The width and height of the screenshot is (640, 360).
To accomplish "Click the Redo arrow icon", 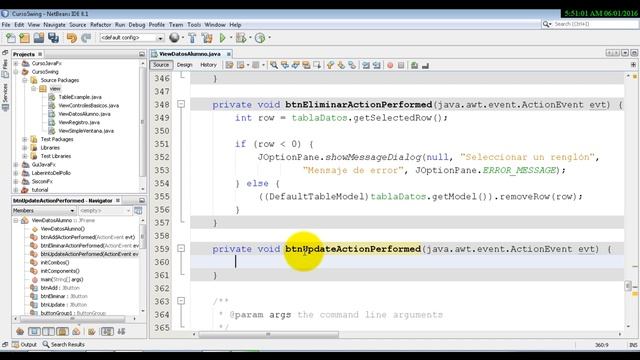I will point(86,38).
